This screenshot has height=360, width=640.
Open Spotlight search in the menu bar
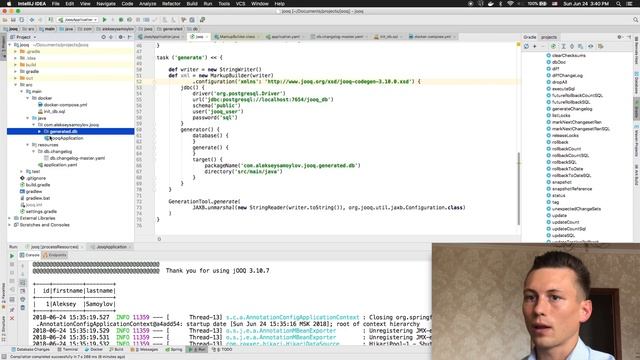click(618, 4)
